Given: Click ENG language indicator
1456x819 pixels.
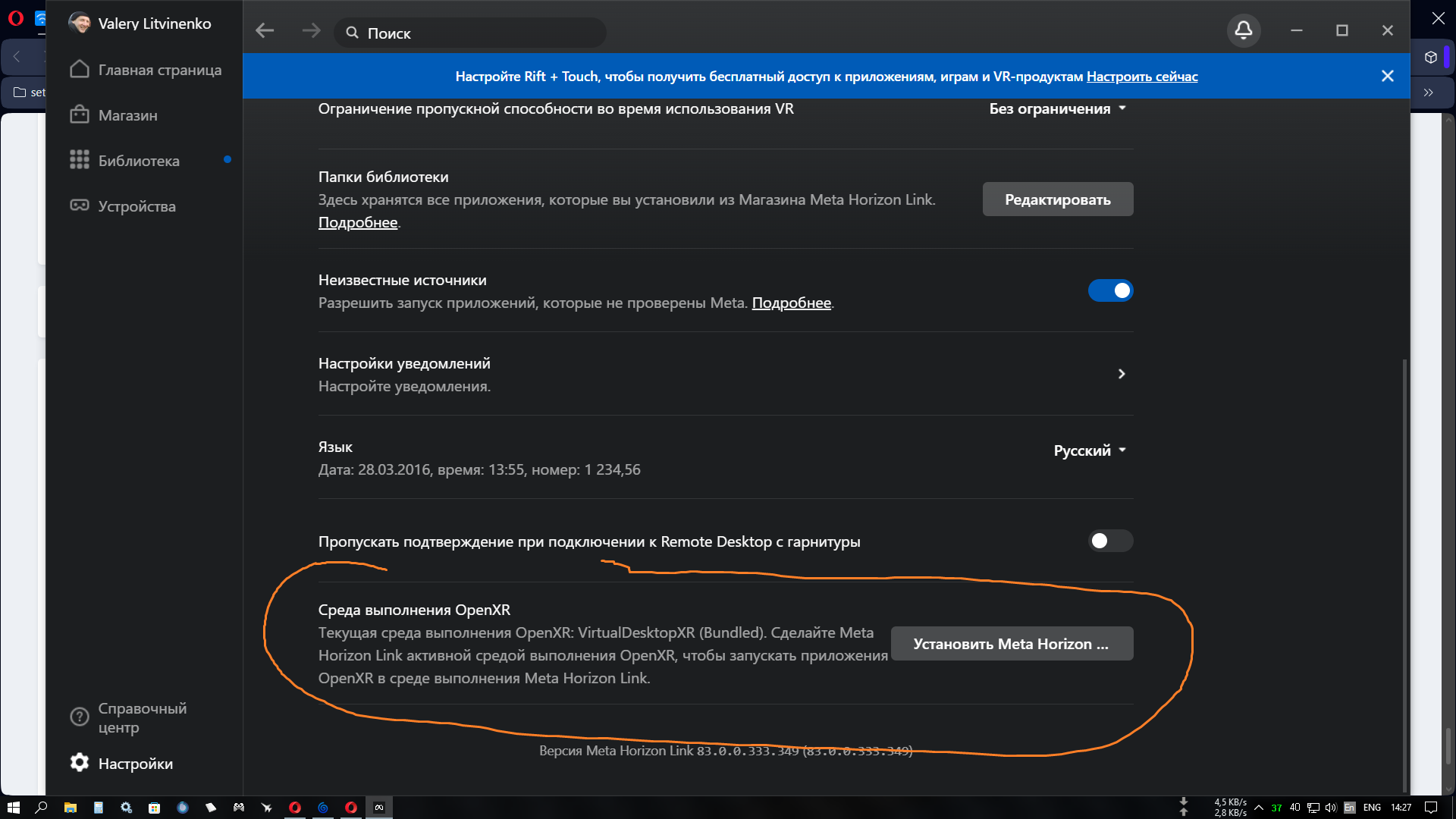Looking at the screenshot, I should (x=1372, y=808).
